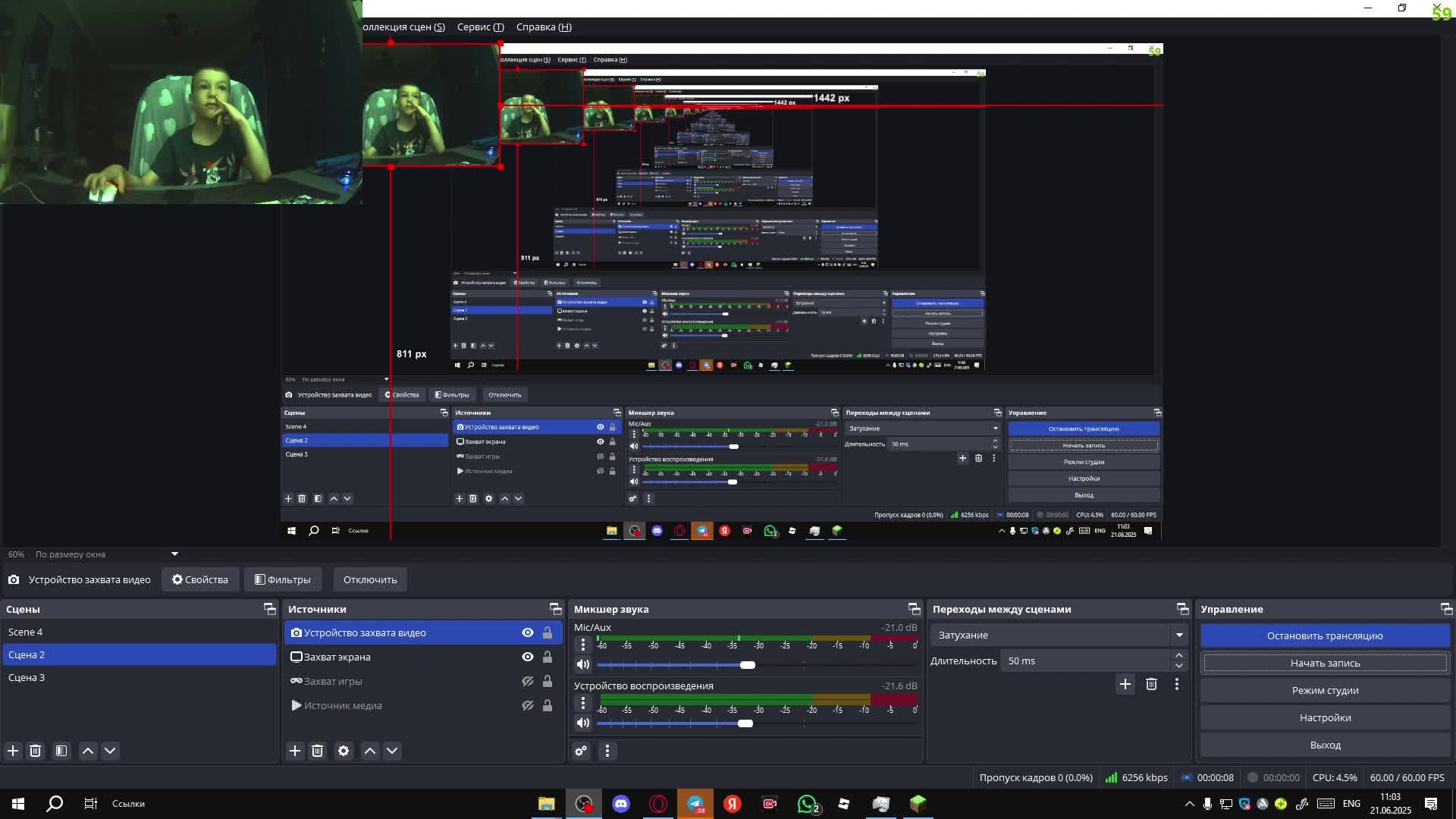
Task: Show hidden tray icons chevron
Action: (1189, 804)
